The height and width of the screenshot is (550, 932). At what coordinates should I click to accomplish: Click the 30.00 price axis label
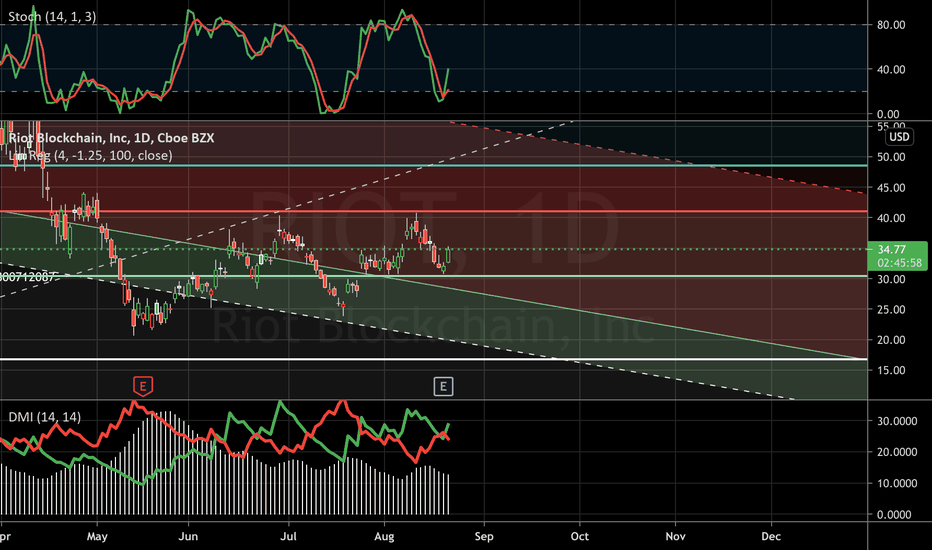pyautogui.click(x=891, y=279)
